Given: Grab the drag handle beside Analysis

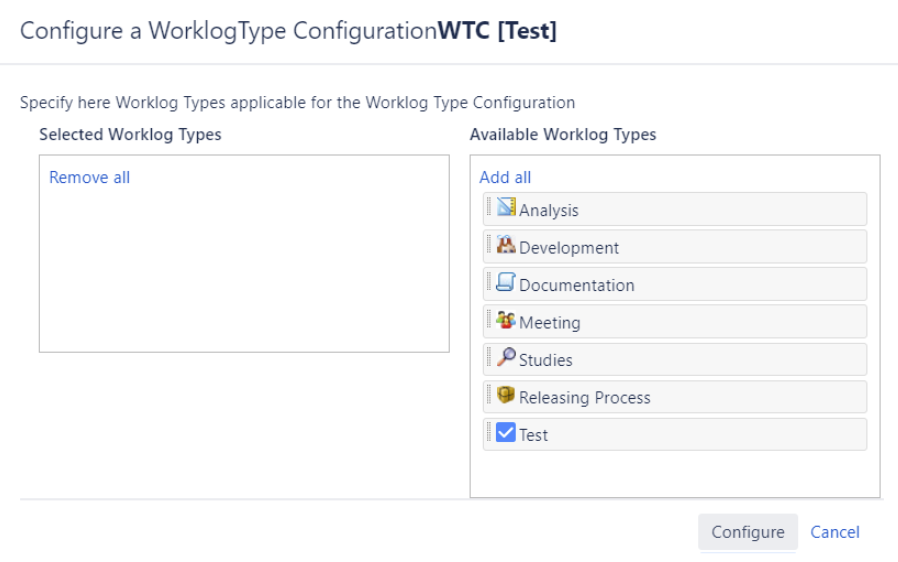Looking at the screenshot, I should click(489, 208).
